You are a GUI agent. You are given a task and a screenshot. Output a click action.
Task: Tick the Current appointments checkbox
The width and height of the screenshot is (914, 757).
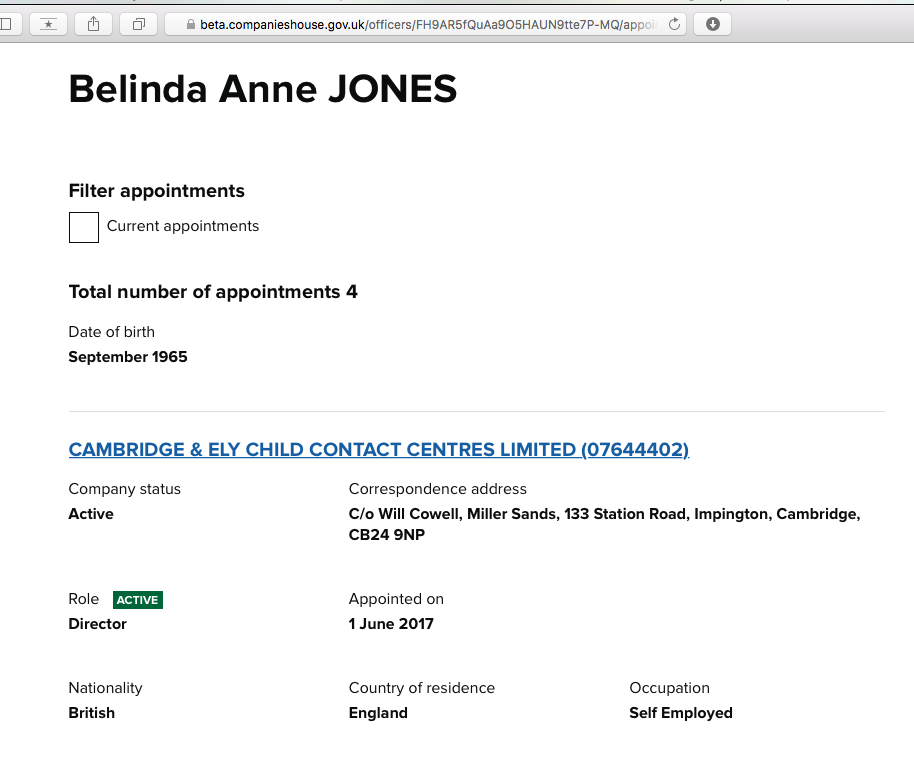(84, 227)
